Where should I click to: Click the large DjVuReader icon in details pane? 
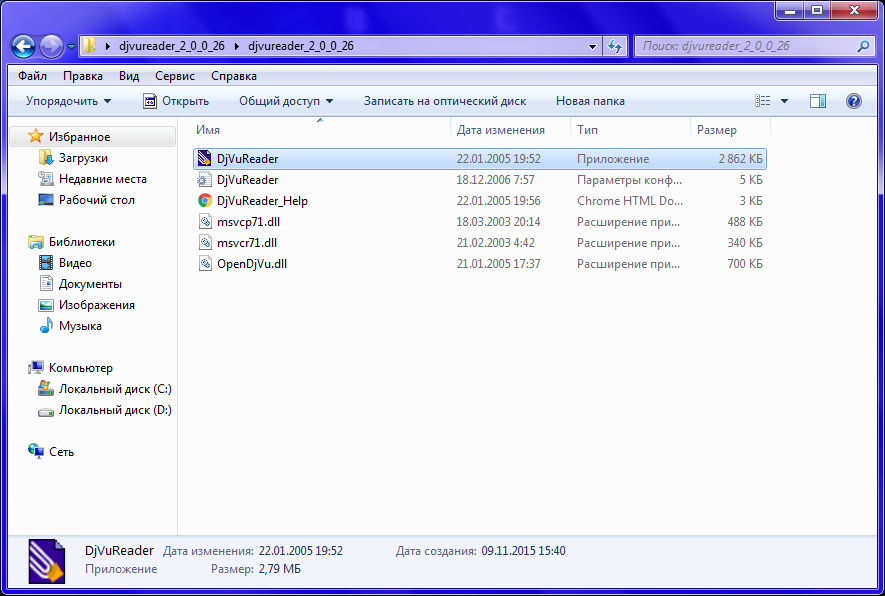click(x=47, y=562)
